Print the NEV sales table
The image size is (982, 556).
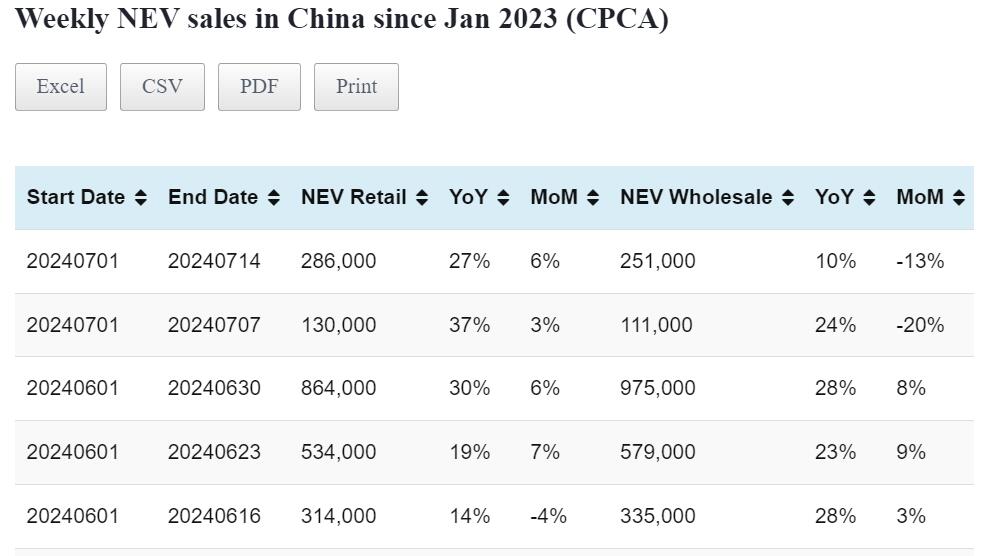[x=356, y=87]
